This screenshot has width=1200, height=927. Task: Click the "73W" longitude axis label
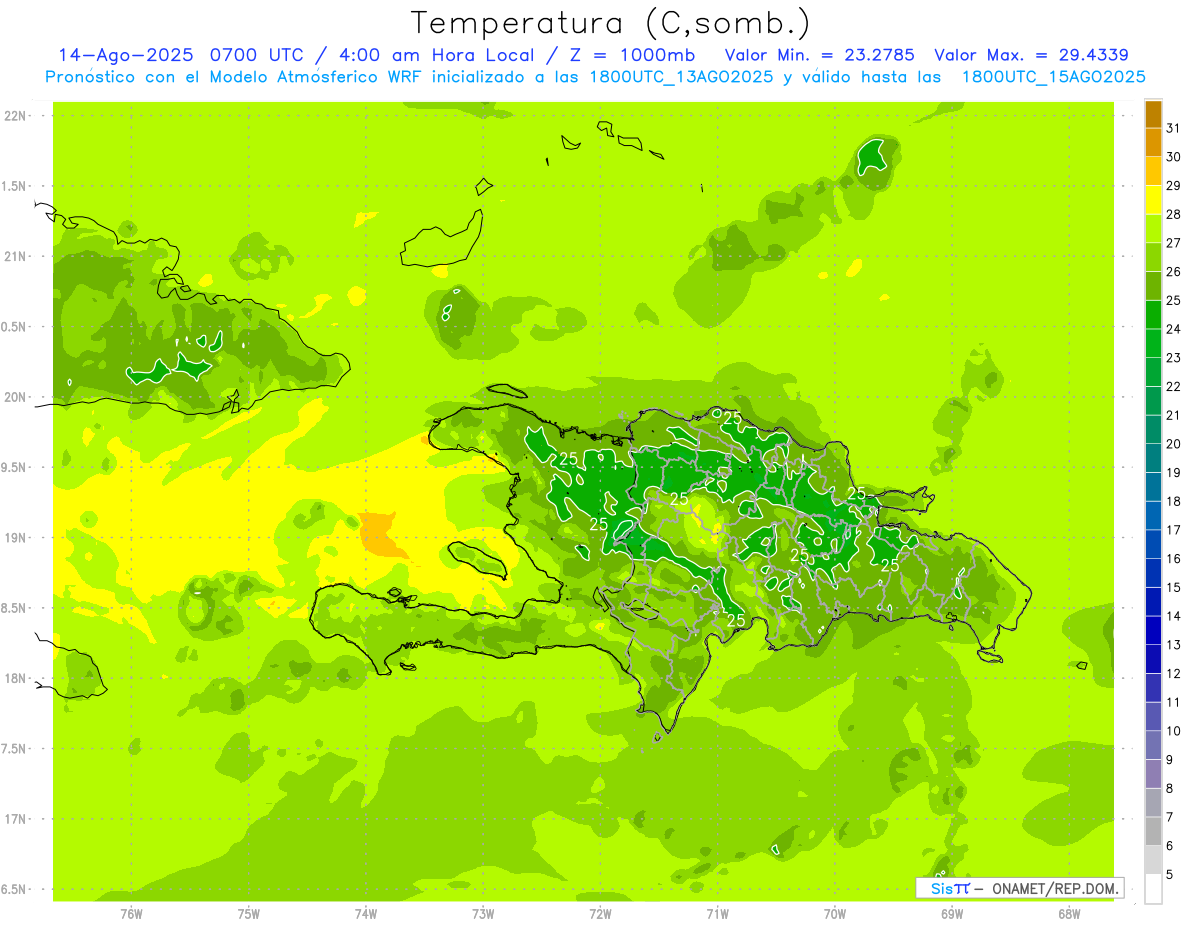[483, 914]
